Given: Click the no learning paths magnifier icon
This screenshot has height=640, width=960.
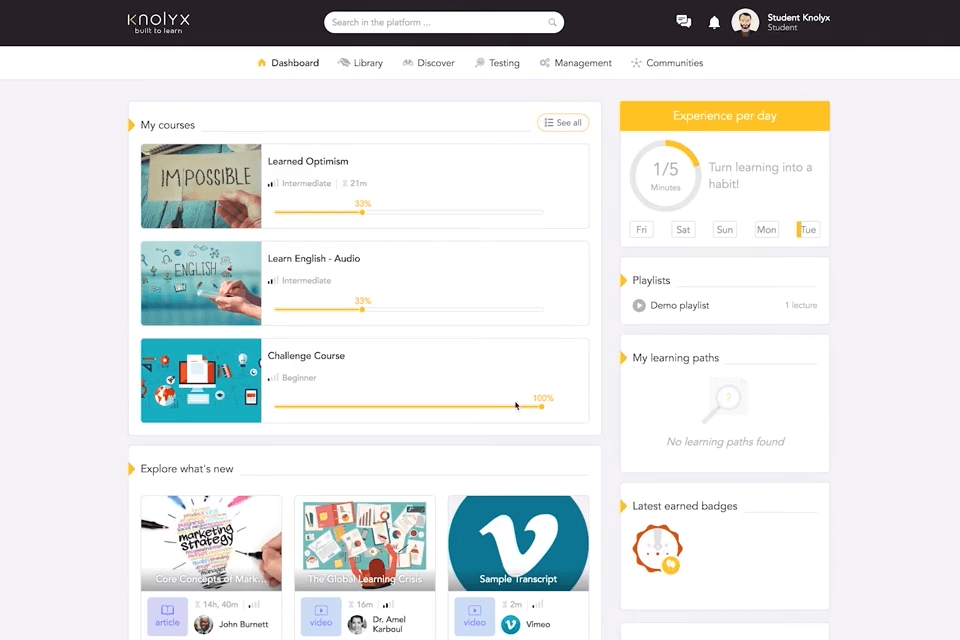Looking at the screenshot, I should pos(724,401).
